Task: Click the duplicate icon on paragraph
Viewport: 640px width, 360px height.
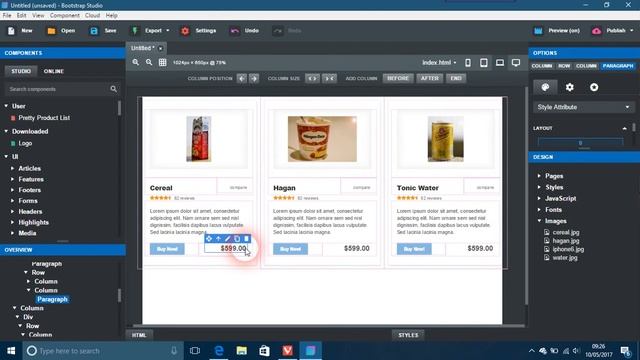Action: click(x=237, y=238)
